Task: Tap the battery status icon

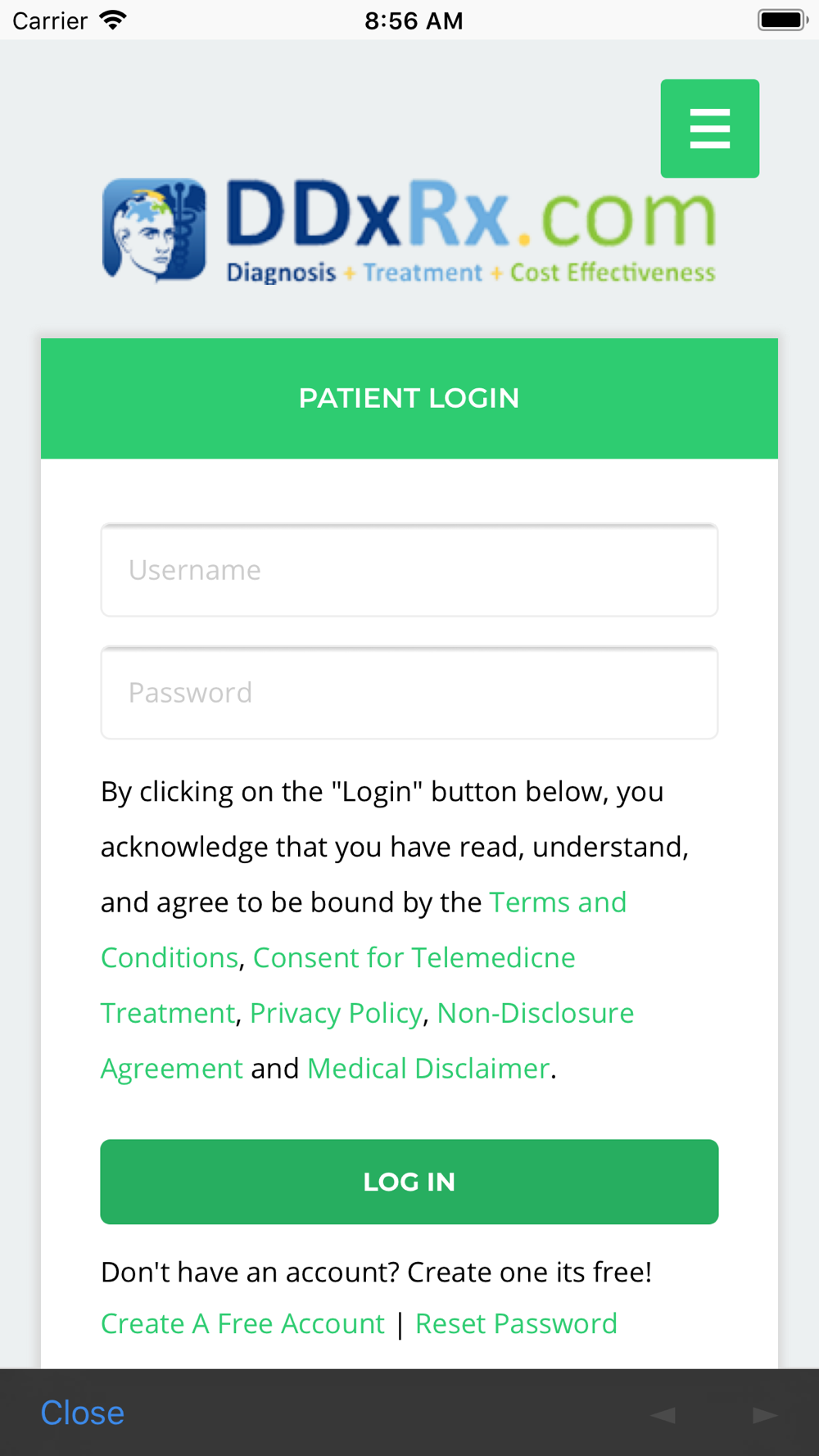Action: (782, 20)
